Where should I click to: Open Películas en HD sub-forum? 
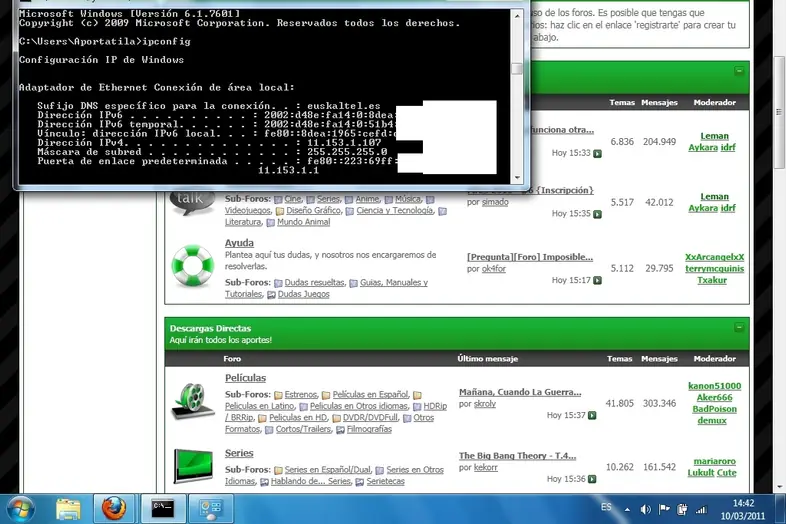point(298,418)
